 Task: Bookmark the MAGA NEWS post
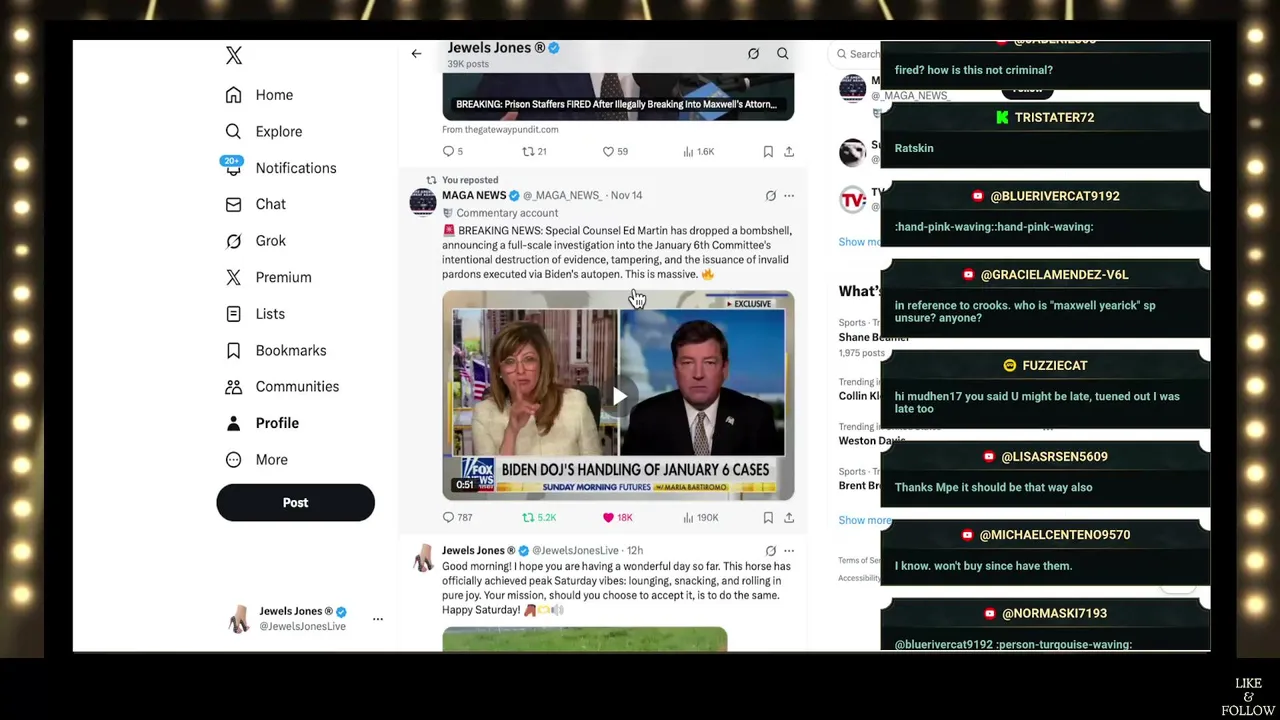click(768, 517)
